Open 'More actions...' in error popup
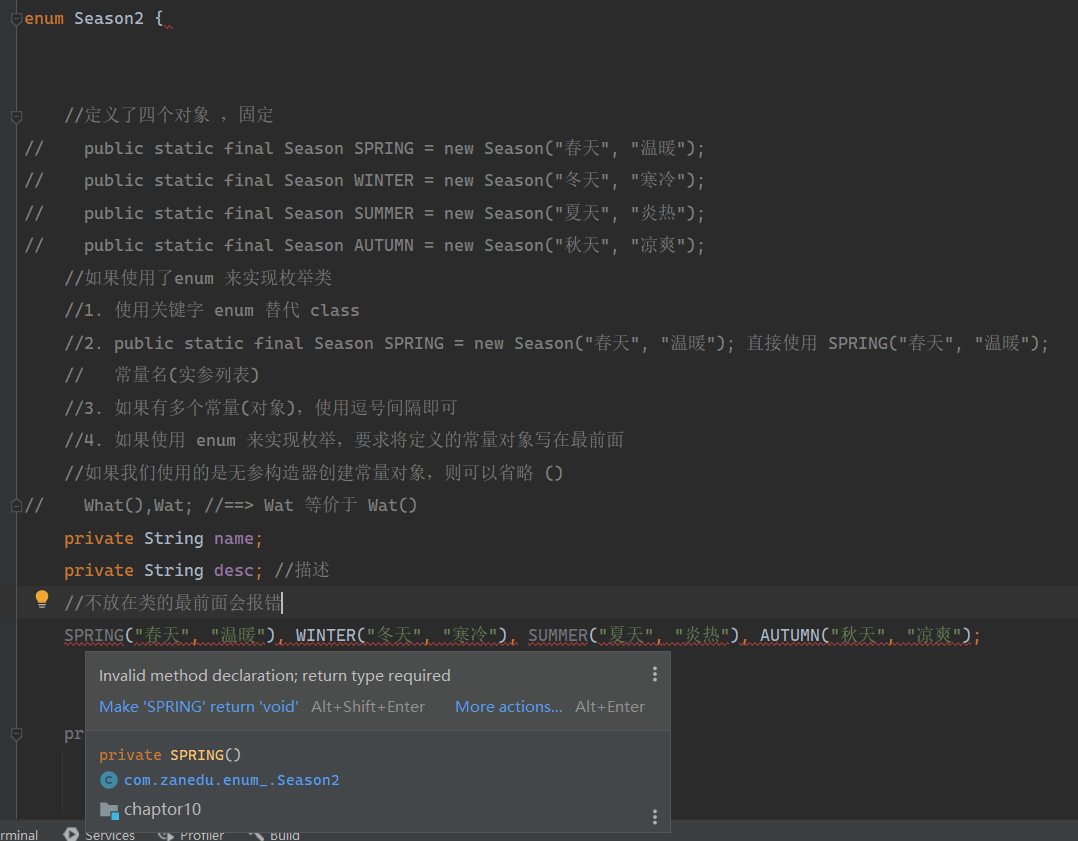1078x841 pixels. (509, 706)
